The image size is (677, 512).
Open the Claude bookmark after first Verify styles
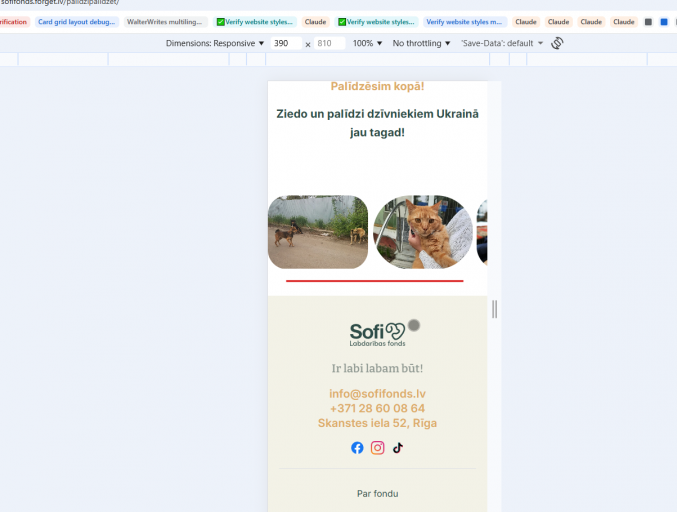(x=316, y=22)
